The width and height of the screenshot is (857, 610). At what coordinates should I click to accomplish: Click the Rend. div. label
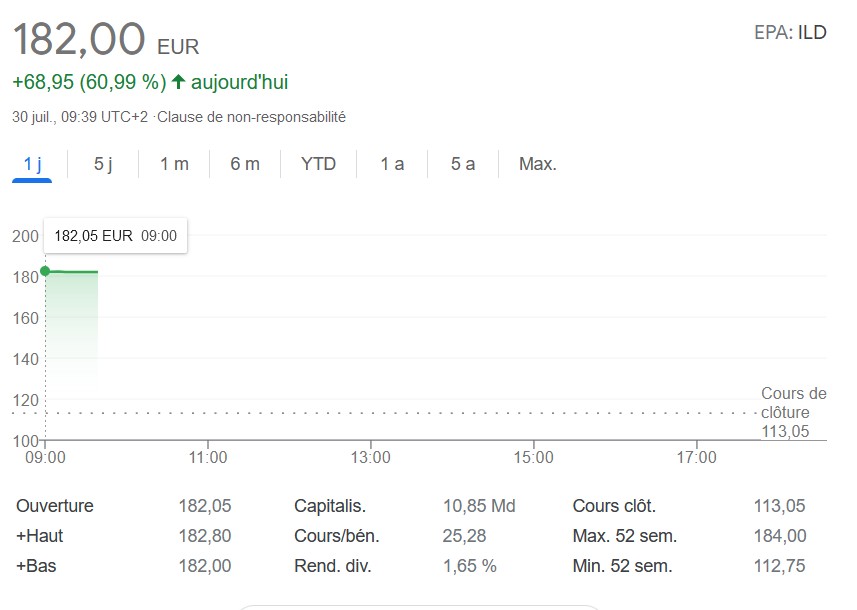click(x=332, y=566)
